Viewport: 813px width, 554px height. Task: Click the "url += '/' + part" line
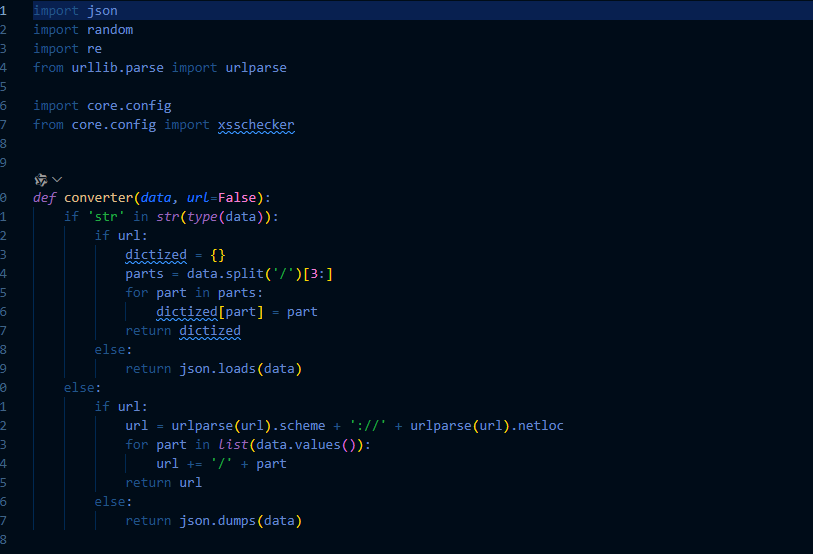tap(221, 464)
